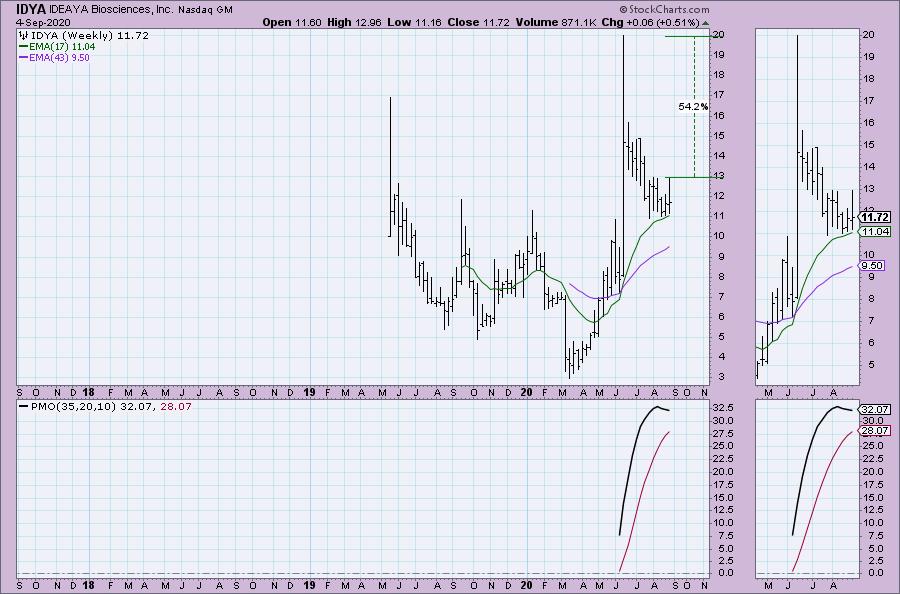Select the High 12.96 value
This screenshot has height=594, width=900.
(x=354, y=22)
